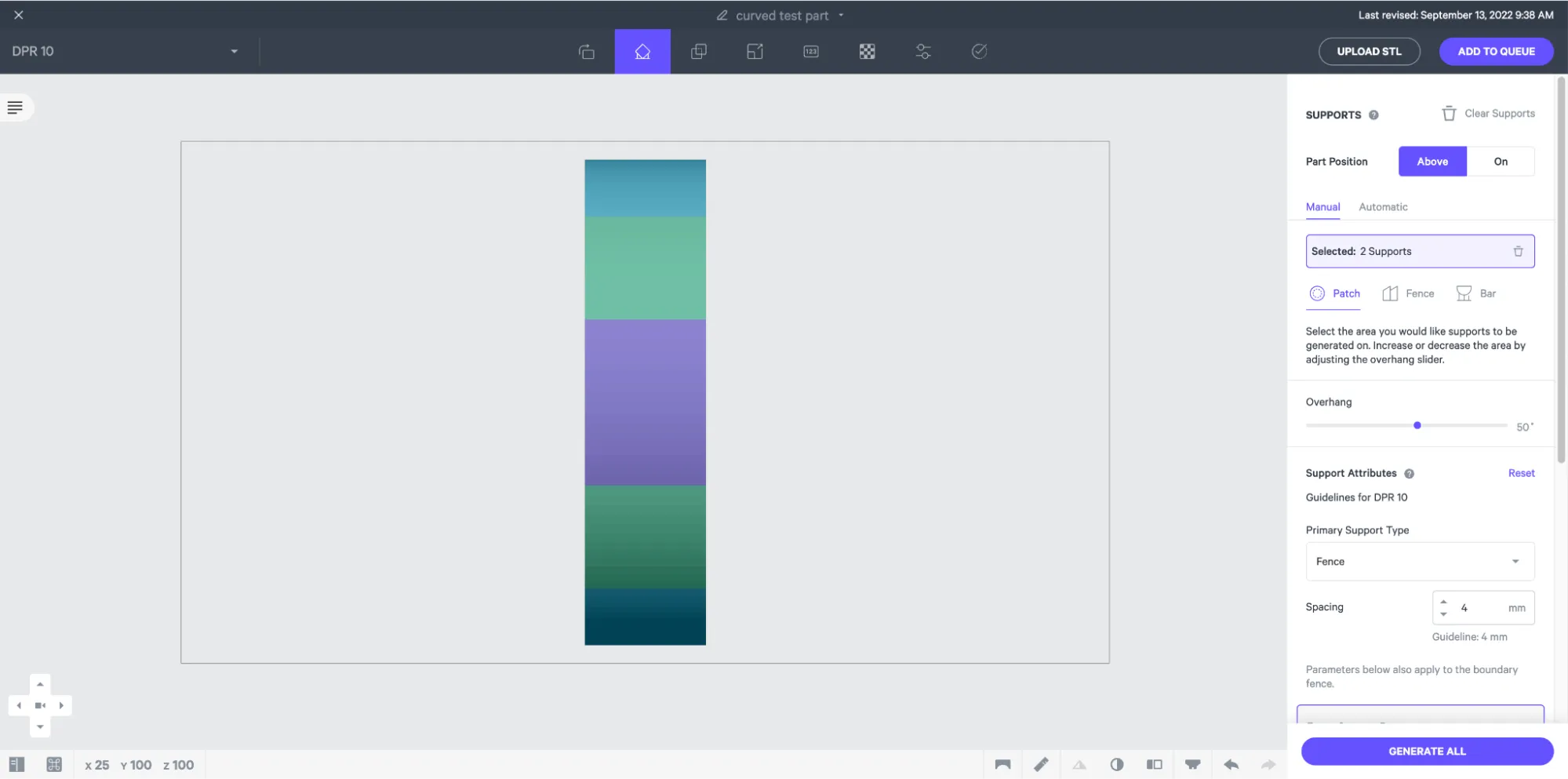Select the active supports tool in top toolbar
Screen dimensions: 1568x779
[x=642, y=52]
